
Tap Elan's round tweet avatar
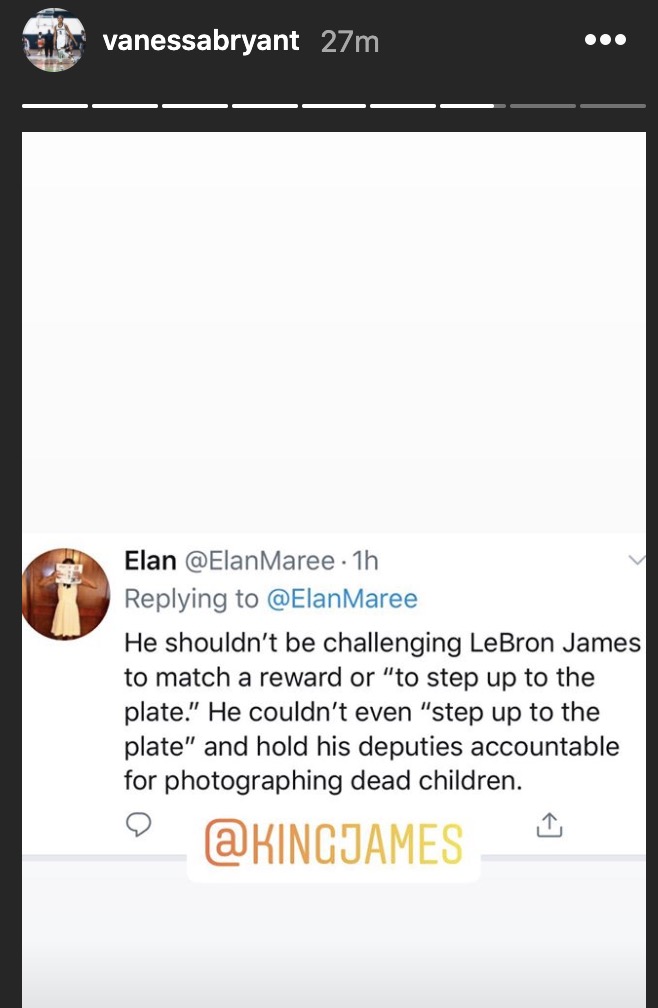click(66, 594)
